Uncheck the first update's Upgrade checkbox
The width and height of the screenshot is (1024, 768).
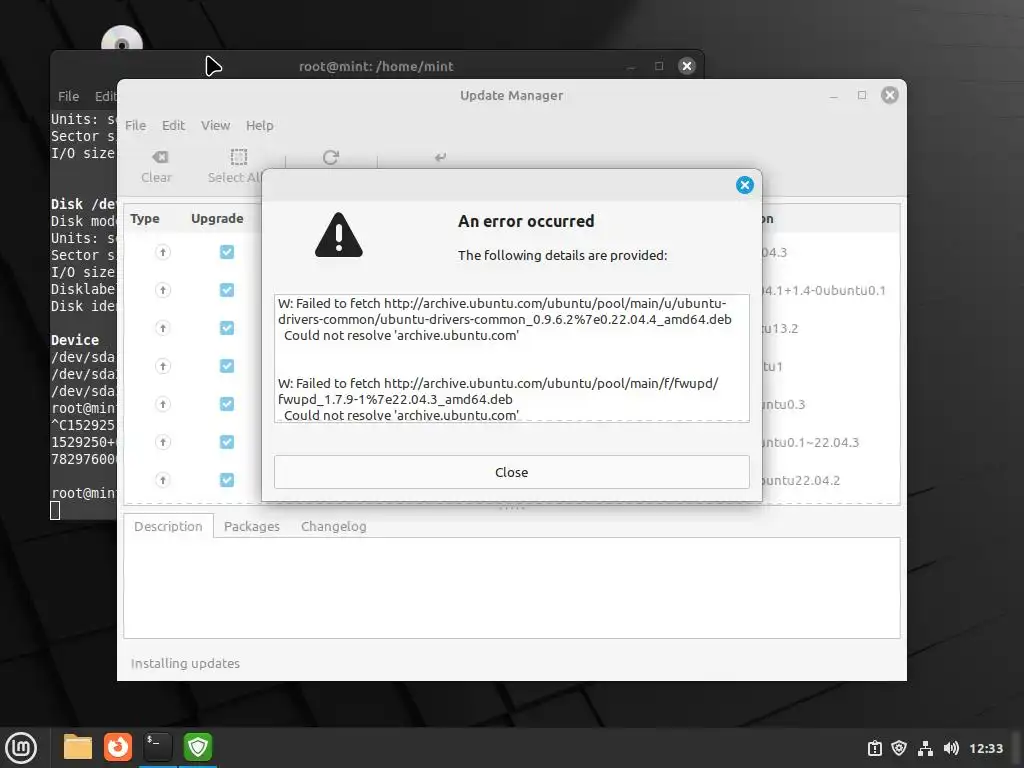point(227,252)
